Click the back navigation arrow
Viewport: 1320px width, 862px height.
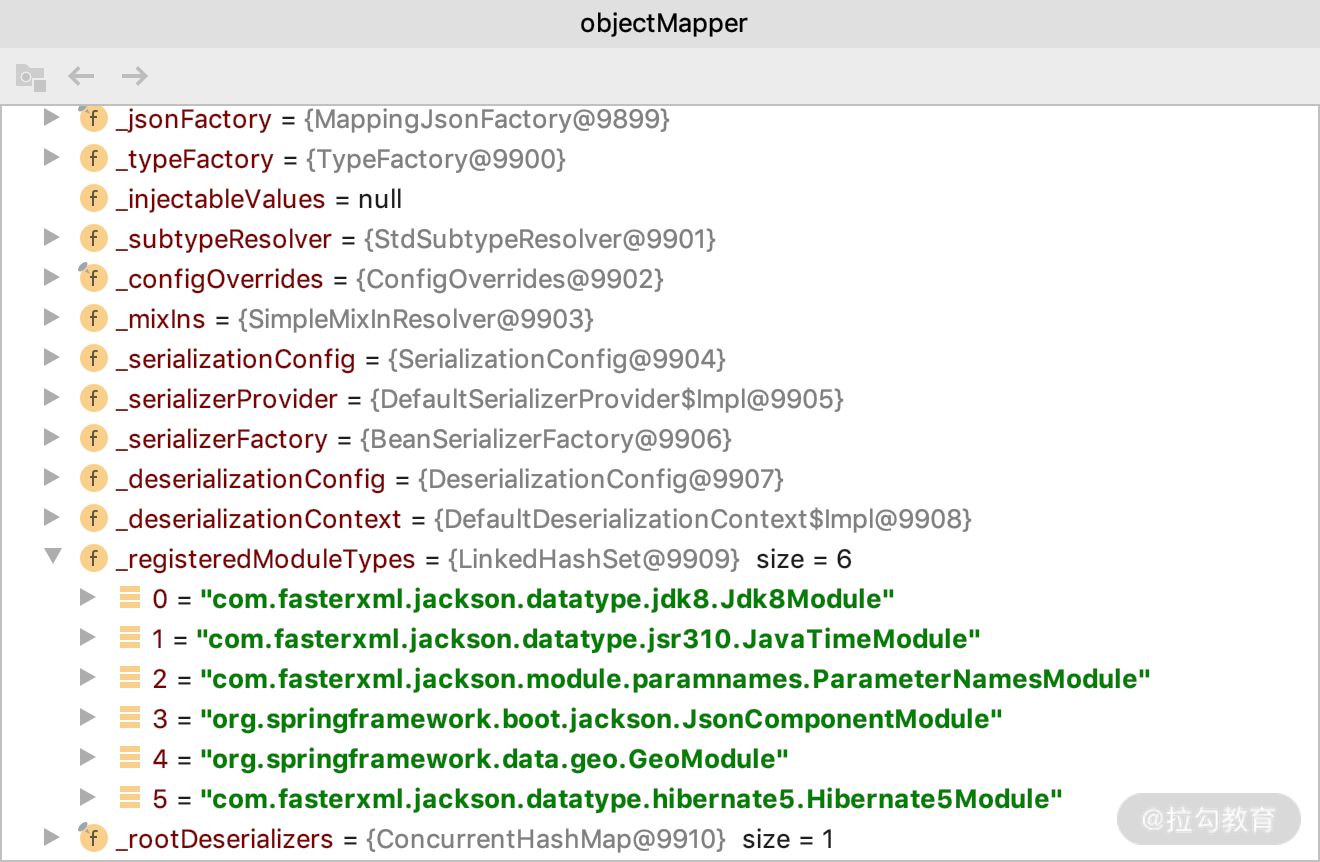coord(81,76)
